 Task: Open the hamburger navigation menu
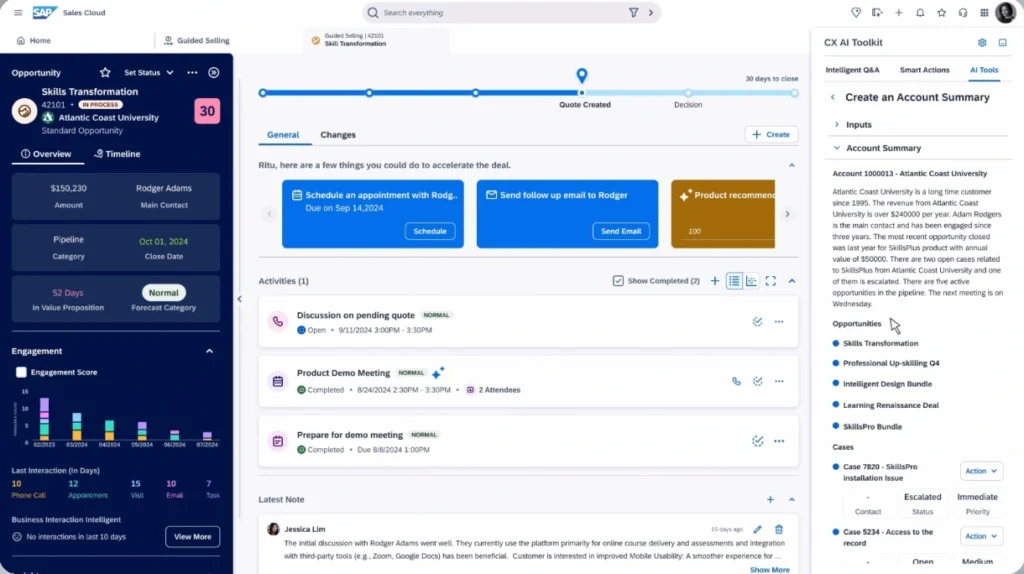[18, 12]
